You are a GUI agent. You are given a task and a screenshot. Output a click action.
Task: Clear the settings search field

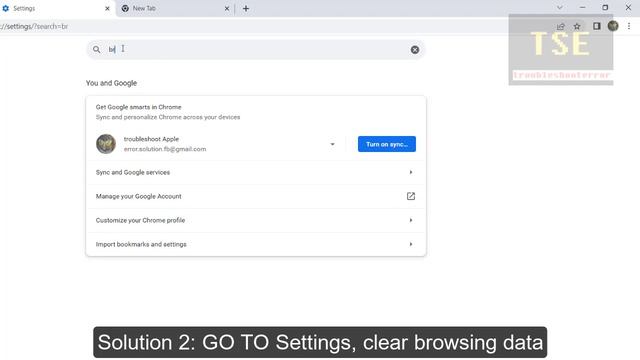(415, 50)
